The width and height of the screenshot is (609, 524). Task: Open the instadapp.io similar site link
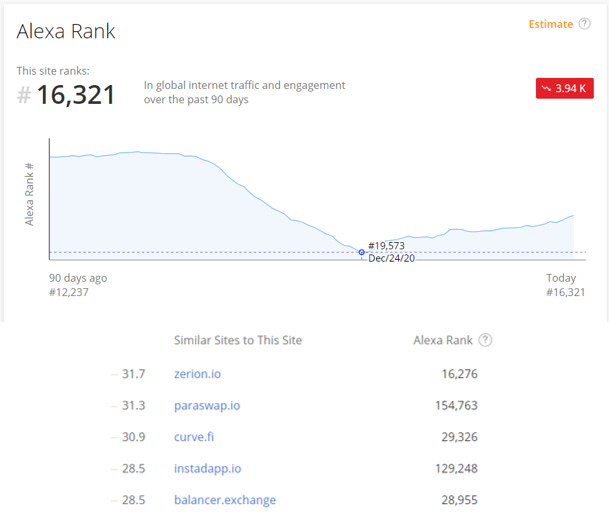point(207,468)
